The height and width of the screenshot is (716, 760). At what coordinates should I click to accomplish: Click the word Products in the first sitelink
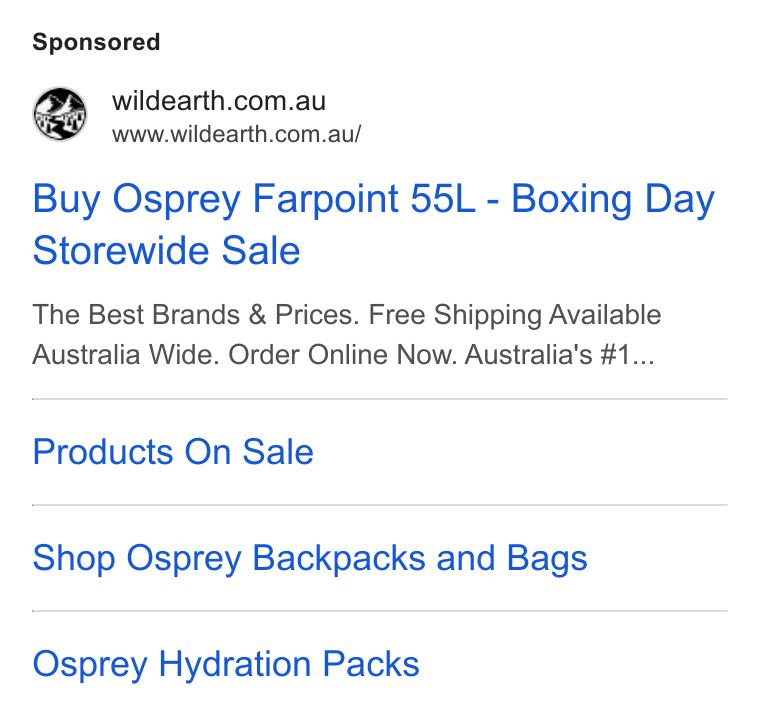point(103,452)
